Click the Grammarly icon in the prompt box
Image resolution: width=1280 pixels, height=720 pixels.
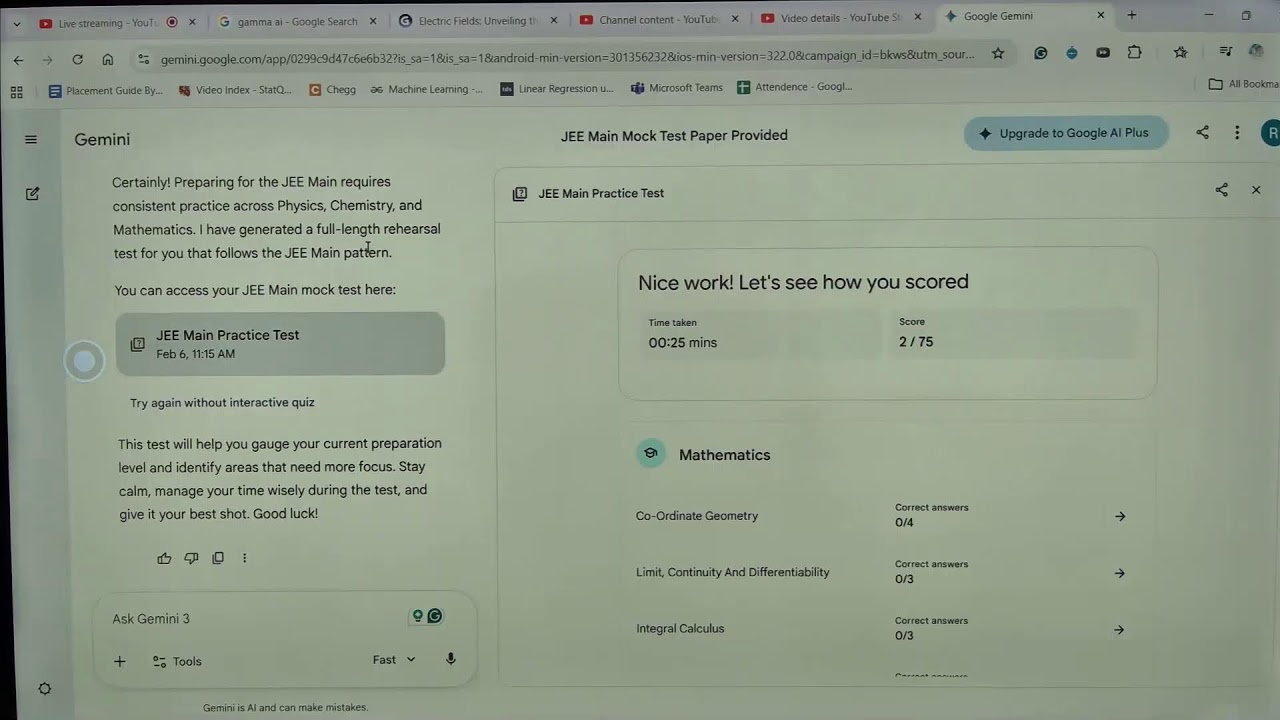pos(435,616)
